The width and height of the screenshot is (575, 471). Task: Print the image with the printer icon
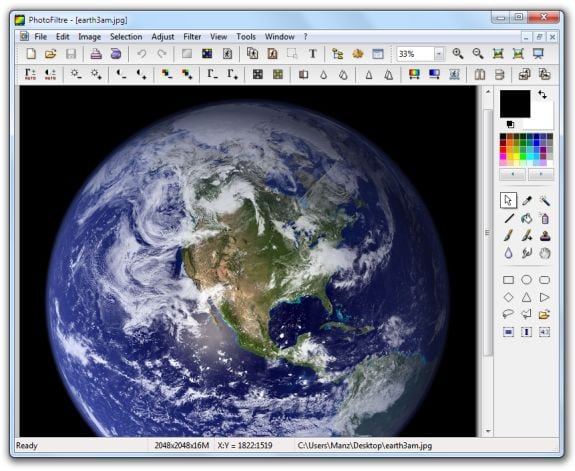pos(96,54)
